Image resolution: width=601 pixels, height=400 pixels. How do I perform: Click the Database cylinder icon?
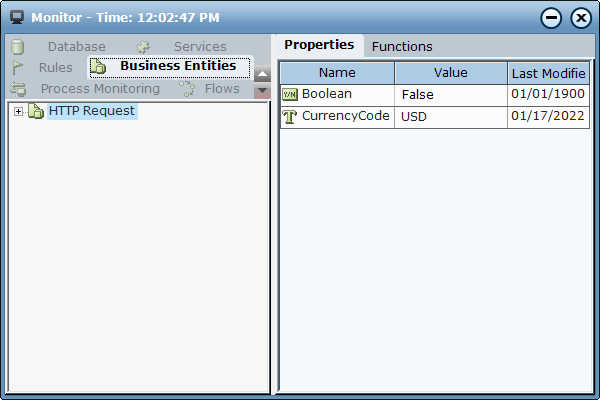(17, 47)
